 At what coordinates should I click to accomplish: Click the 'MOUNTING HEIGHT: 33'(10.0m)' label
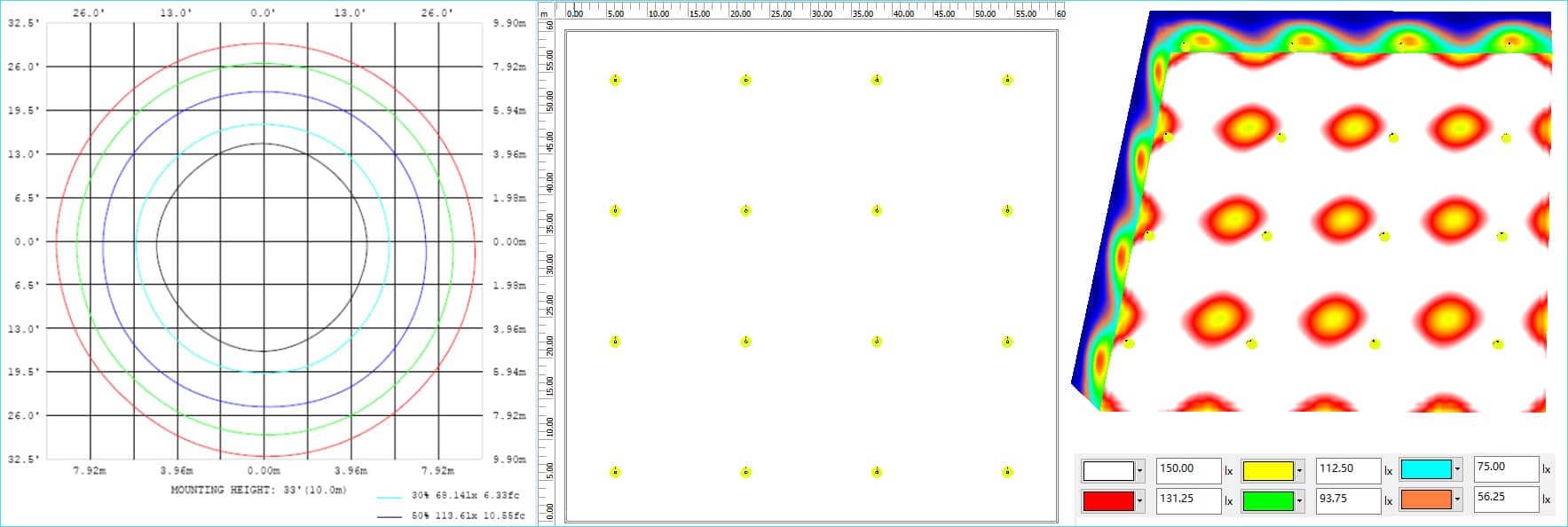click(258, 490)
